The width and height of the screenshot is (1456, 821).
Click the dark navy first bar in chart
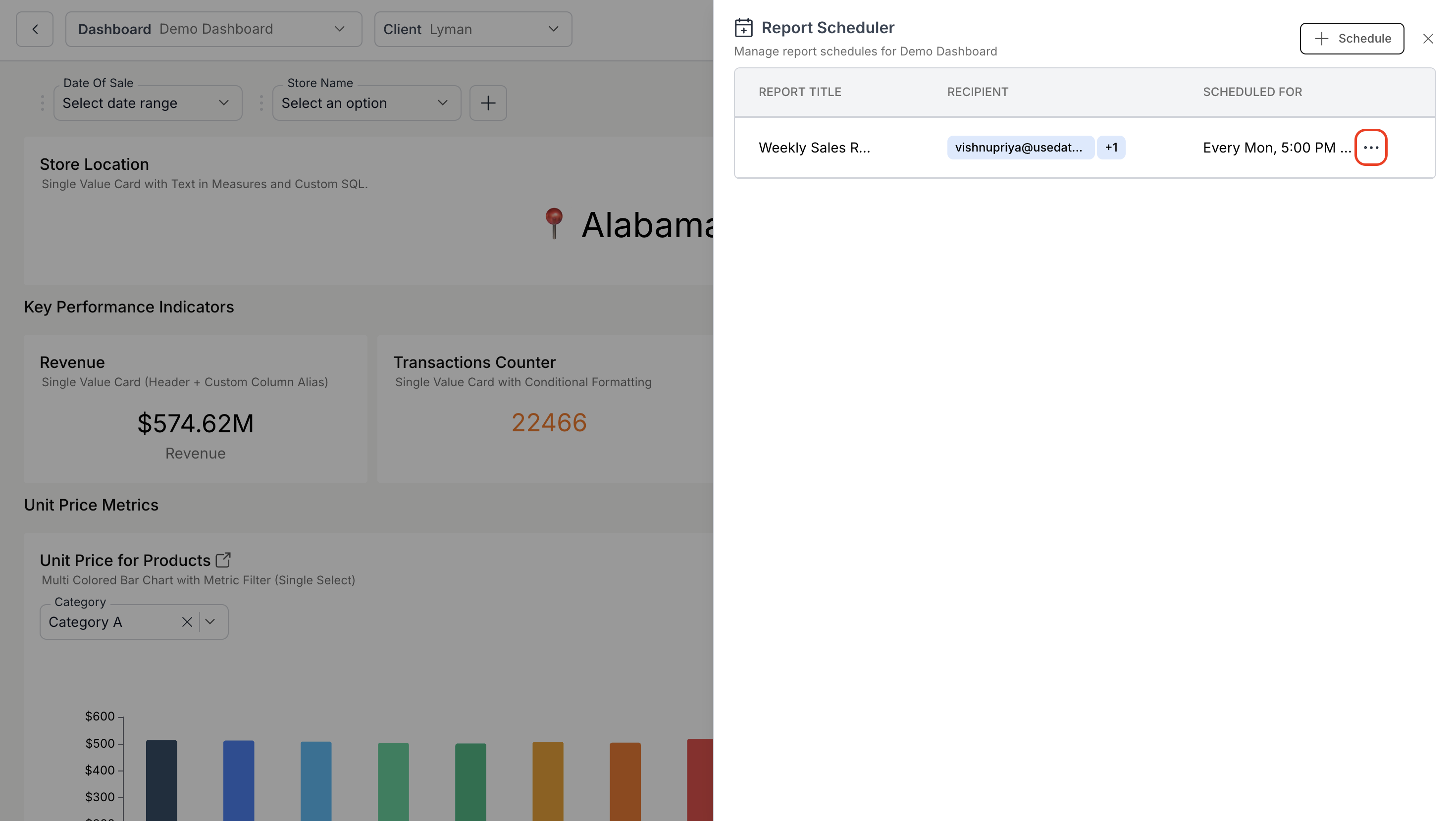(x=161, y=780)
